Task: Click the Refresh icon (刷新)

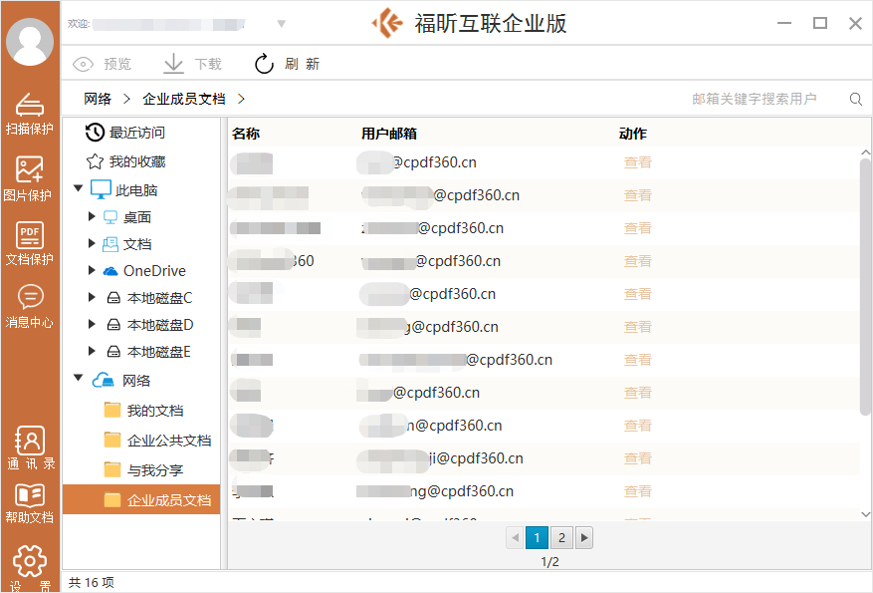Action: point(264,64)
